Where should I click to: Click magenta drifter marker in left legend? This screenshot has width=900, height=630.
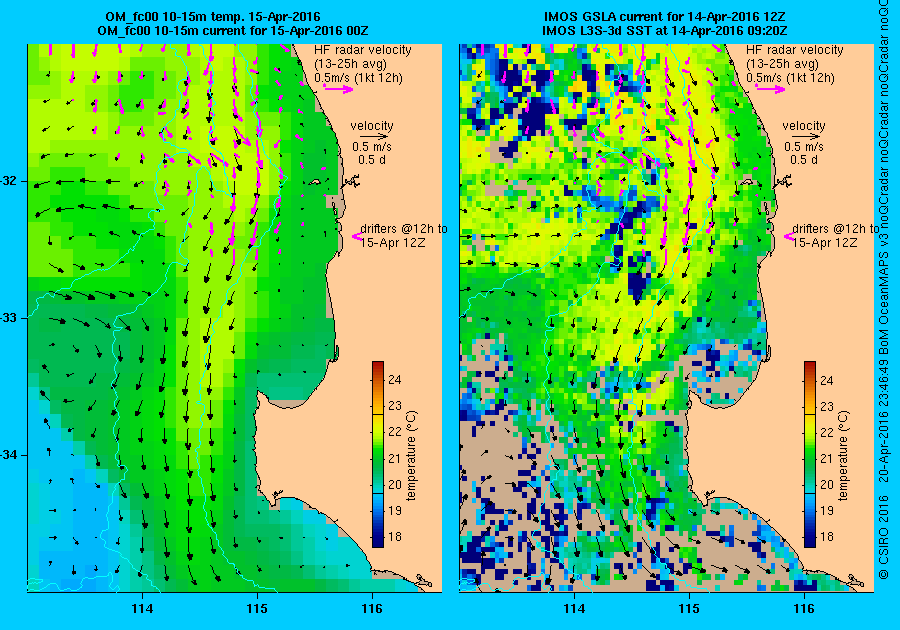[356, 236]
